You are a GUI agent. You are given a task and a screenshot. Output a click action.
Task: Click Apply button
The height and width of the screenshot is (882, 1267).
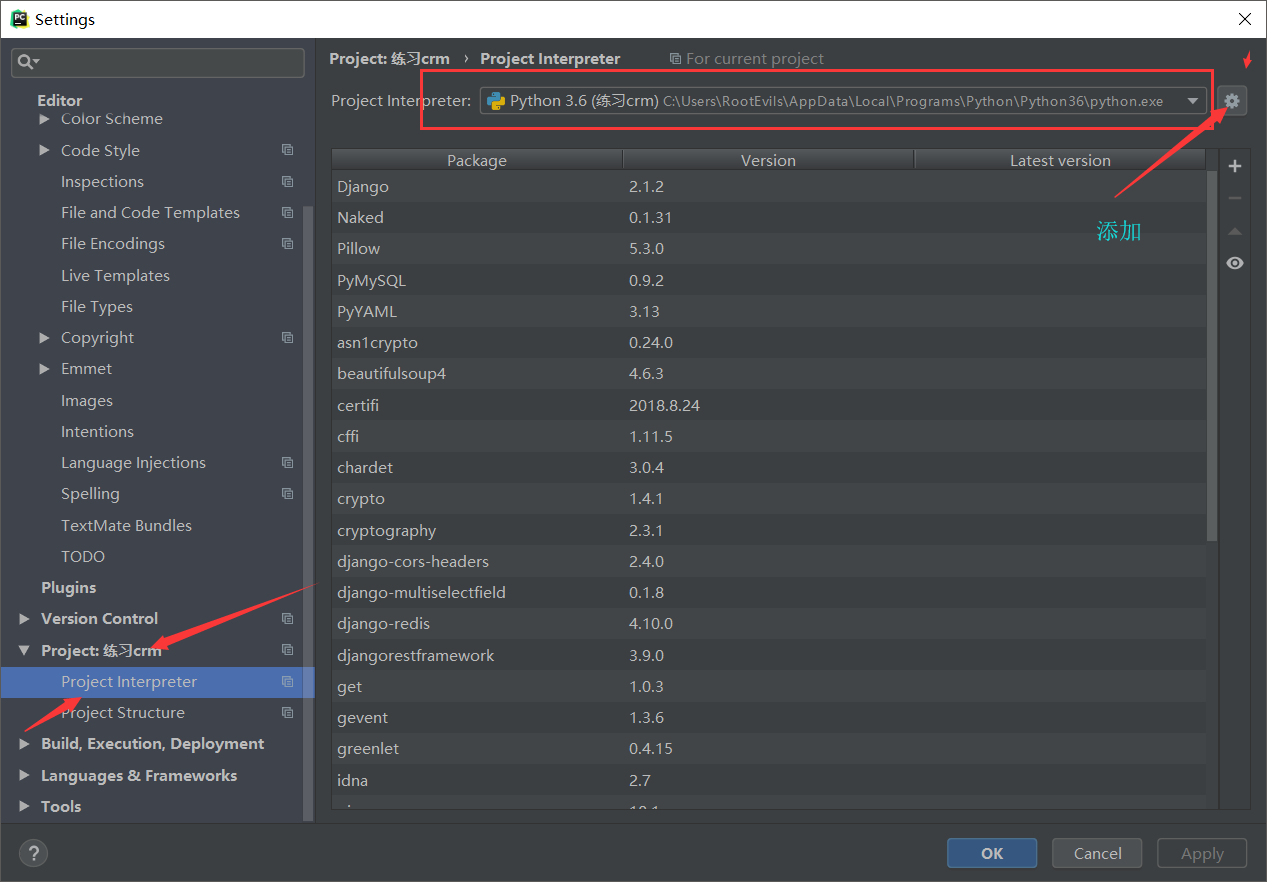tap(1202, 853)
